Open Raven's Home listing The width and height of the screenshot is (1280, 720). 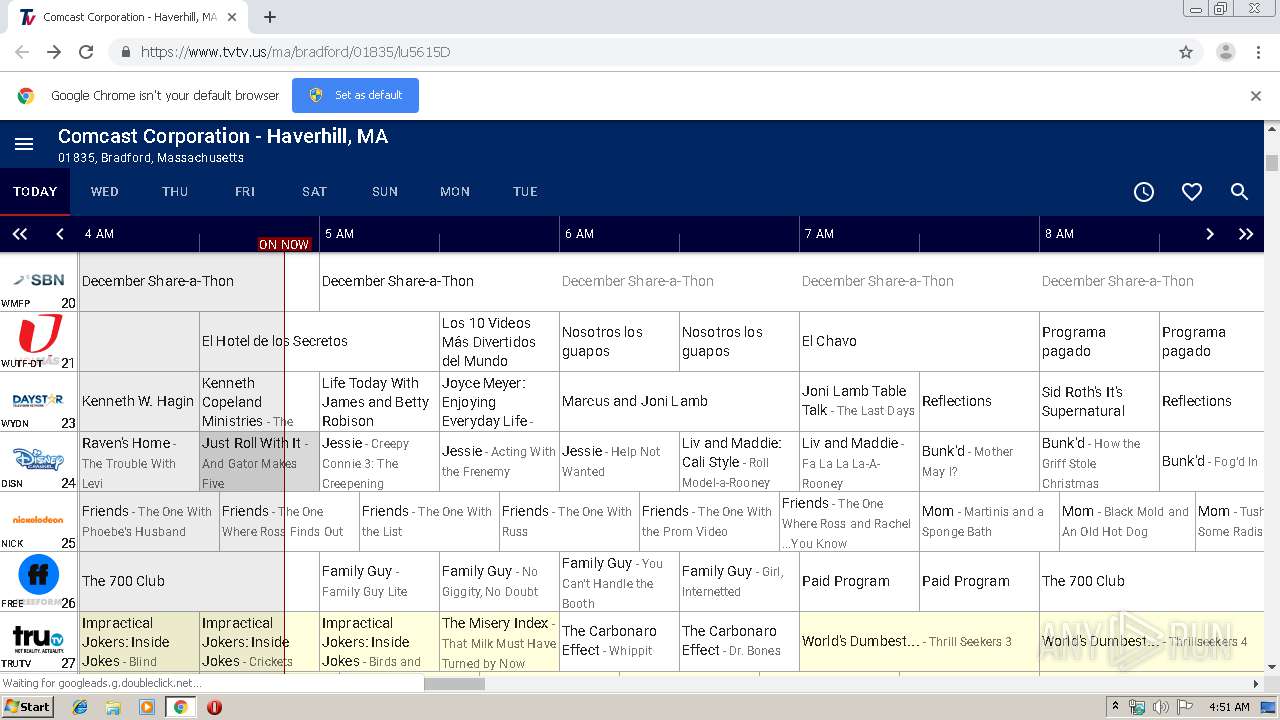pyautogui.click(x=139, y=462)
